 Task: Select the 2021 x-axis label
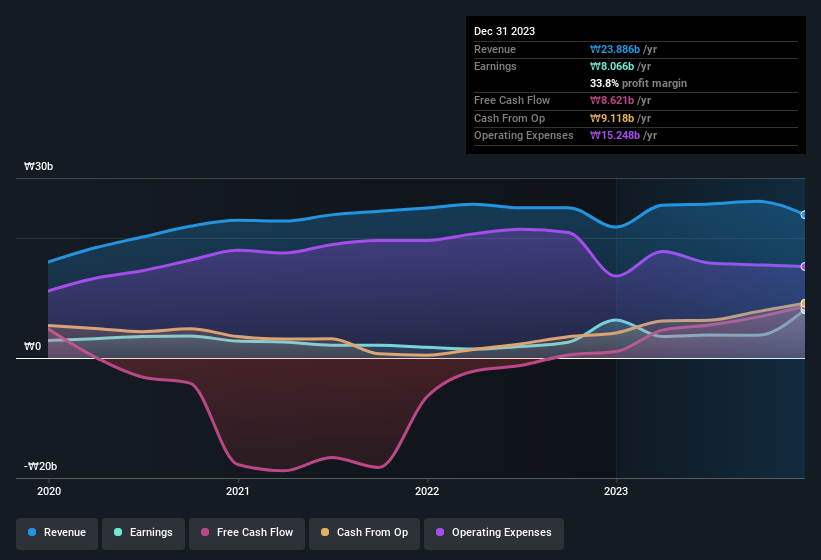(x=238, y=491)
